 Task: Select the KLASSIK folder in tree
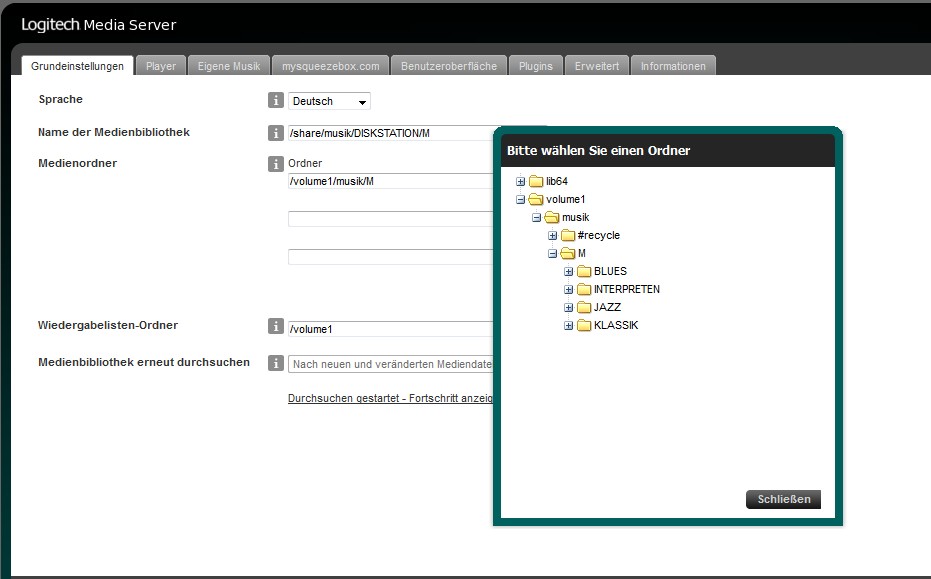615,325
